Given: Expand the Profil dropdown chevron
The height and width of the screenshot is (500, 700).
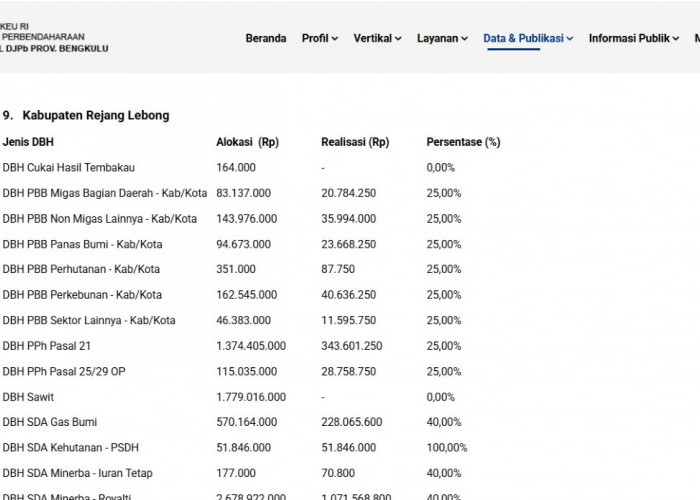Looking at the screenshot, I should (x=335, y=39).
